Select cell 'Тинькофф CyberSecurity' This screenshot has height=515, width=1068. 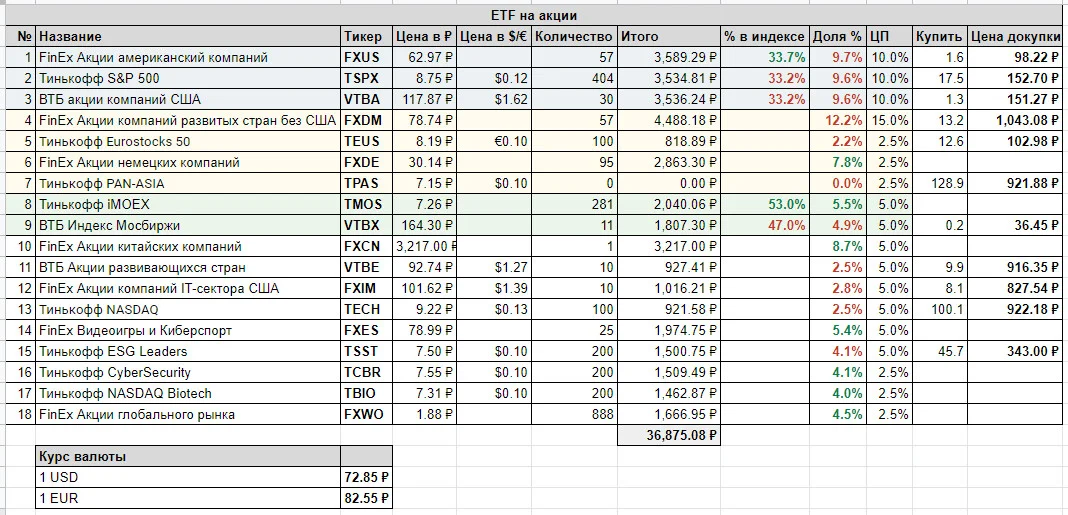coord(189,373)
